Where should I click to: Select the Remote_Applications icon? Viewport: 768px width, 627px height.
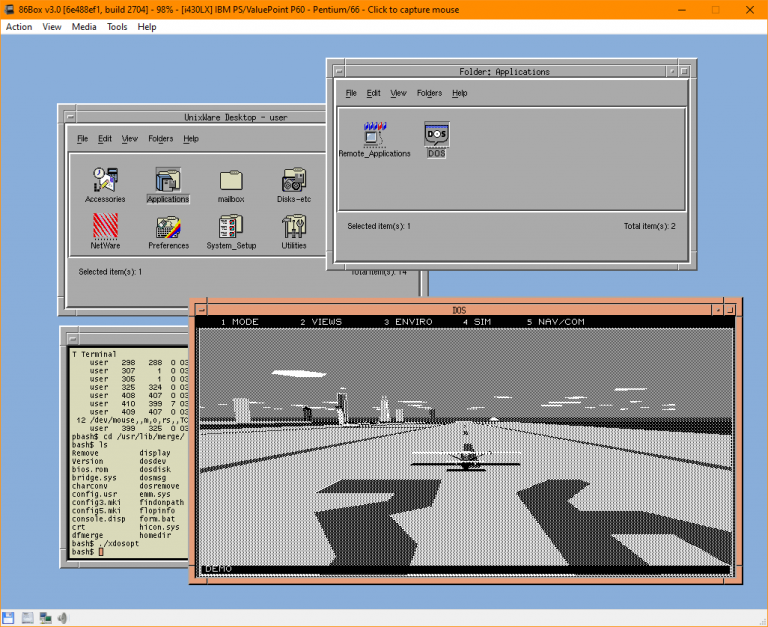click(374, 134)
